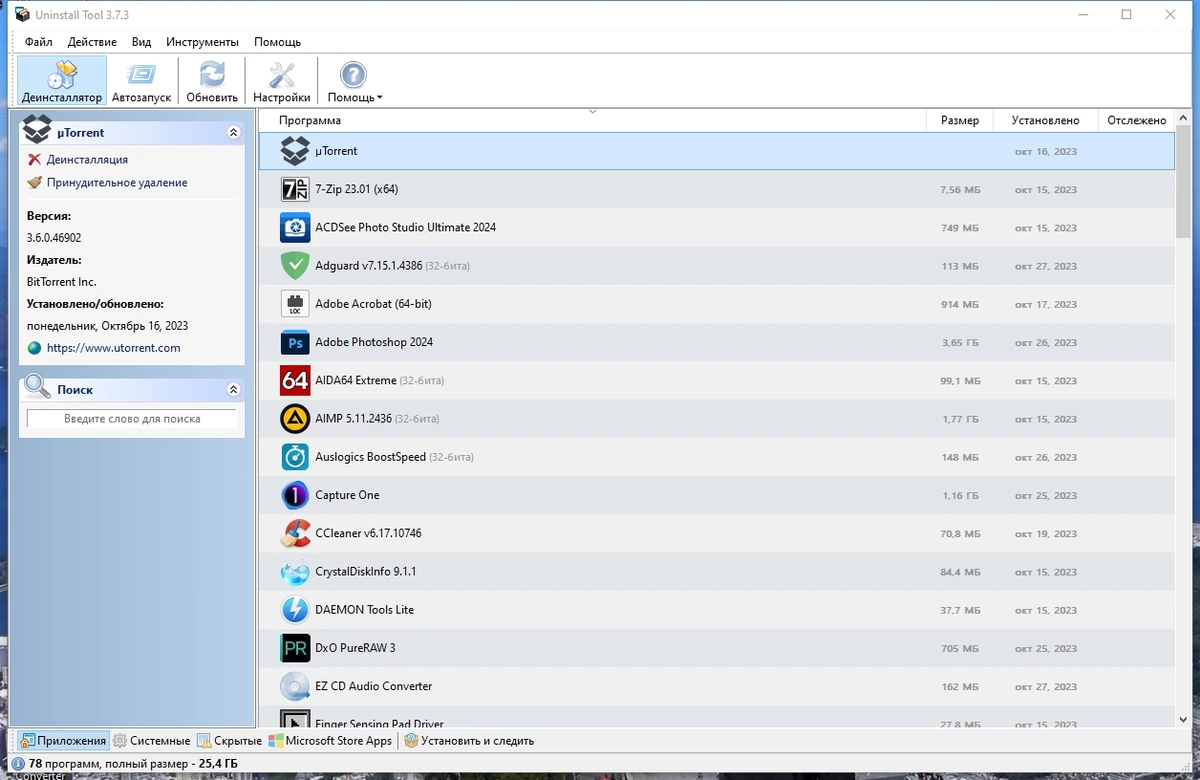Open the Вид menu
Image resolution: width=1200 pixels, height=780 pixels.
pos(141,42)
